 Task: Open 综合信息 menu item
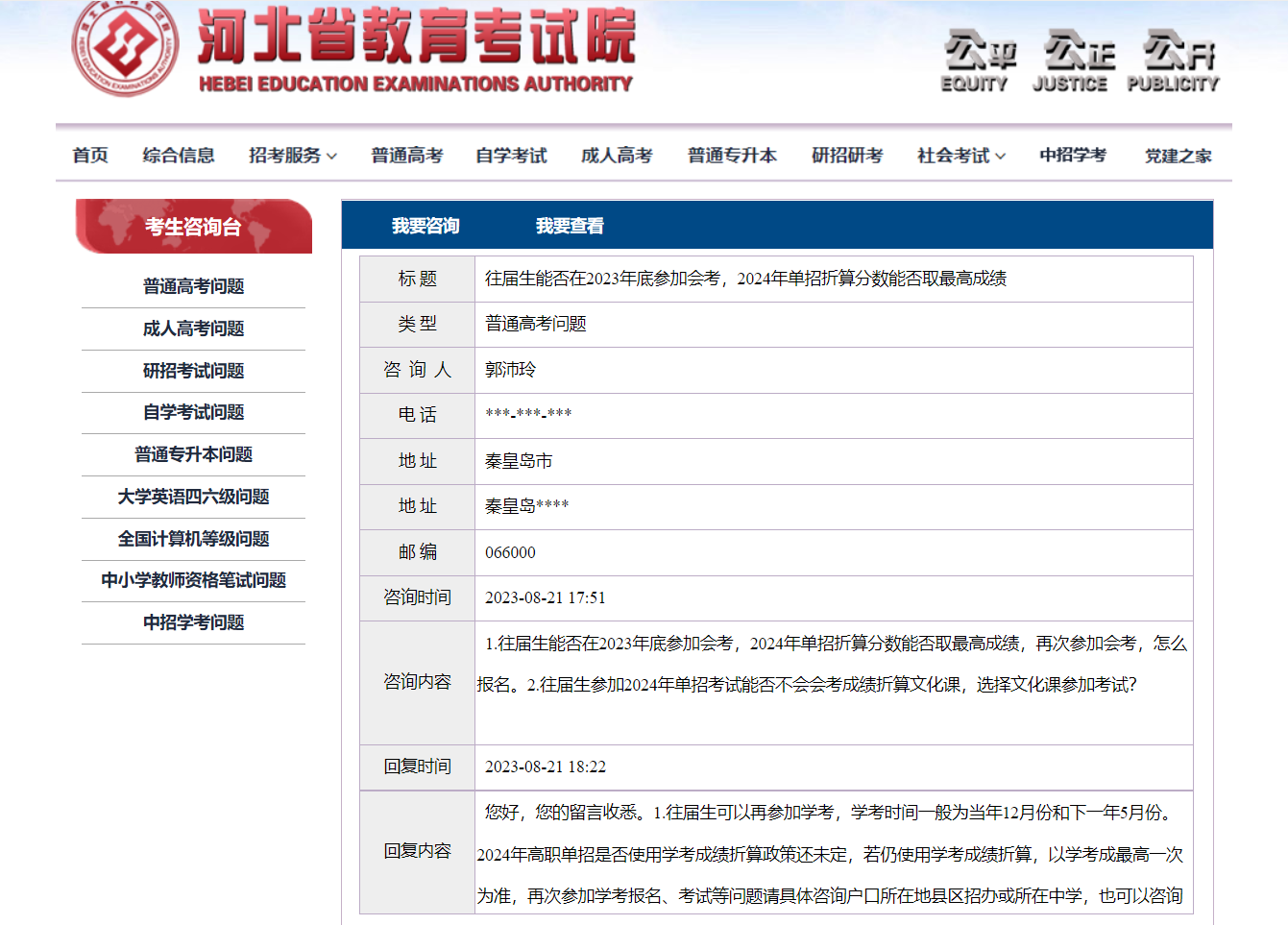coord(179,155)
